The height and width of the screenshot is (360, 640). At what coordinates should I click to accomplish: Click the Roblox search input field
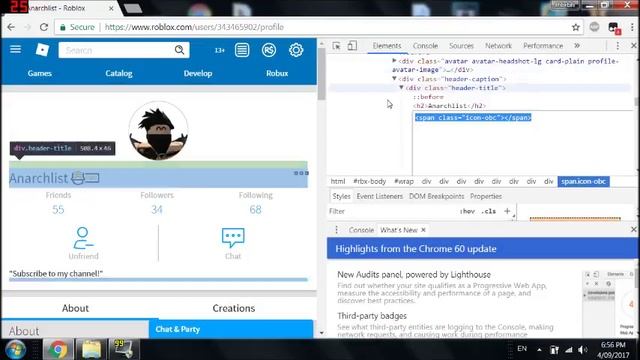coord(124,50)
